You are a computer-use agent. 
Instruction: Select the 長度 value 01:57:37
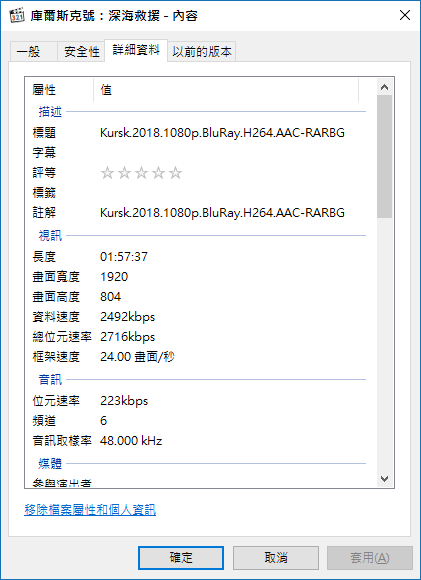coord(124,257)
